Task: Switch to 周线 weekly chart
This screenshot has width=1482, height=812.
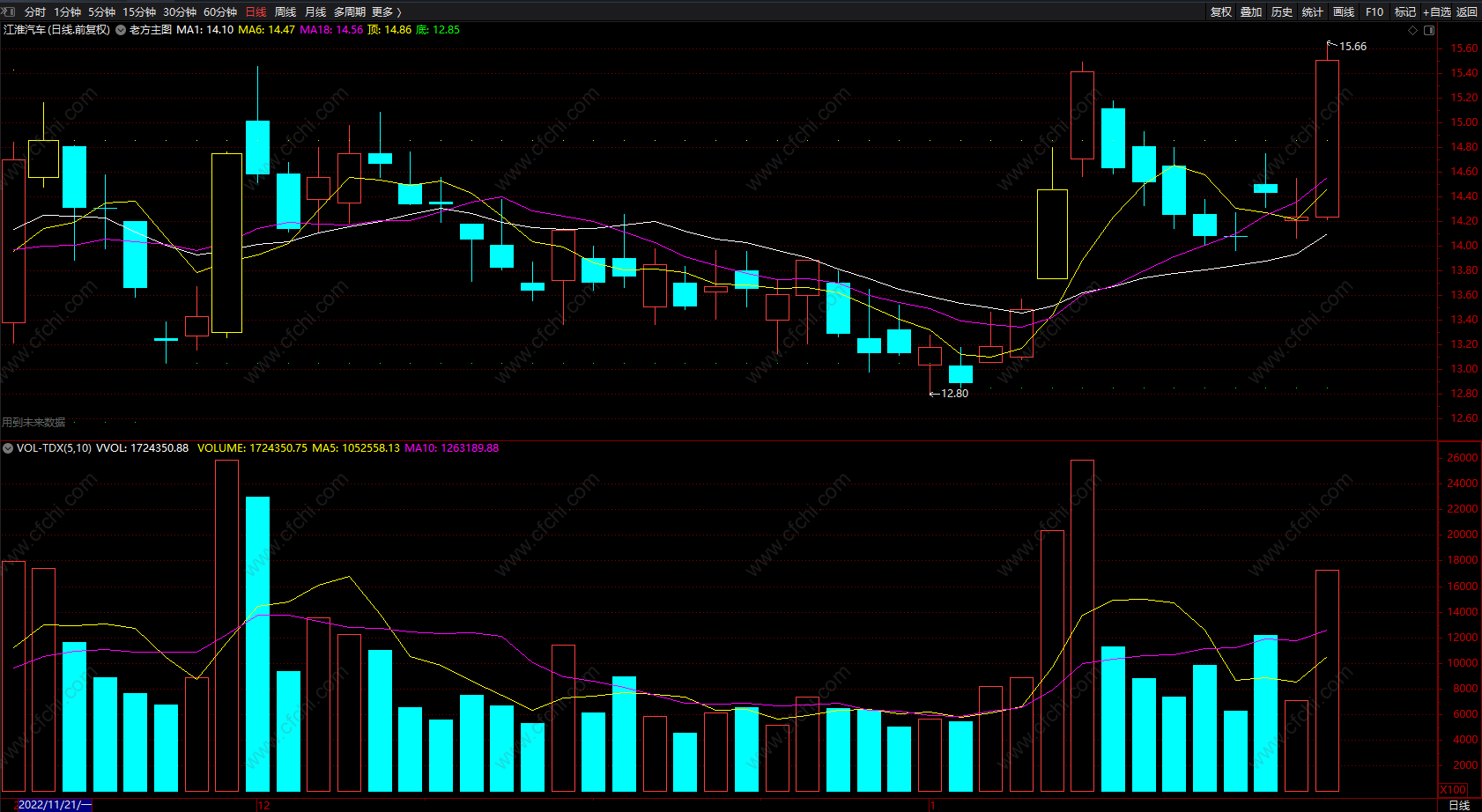Action: point(285,11)
